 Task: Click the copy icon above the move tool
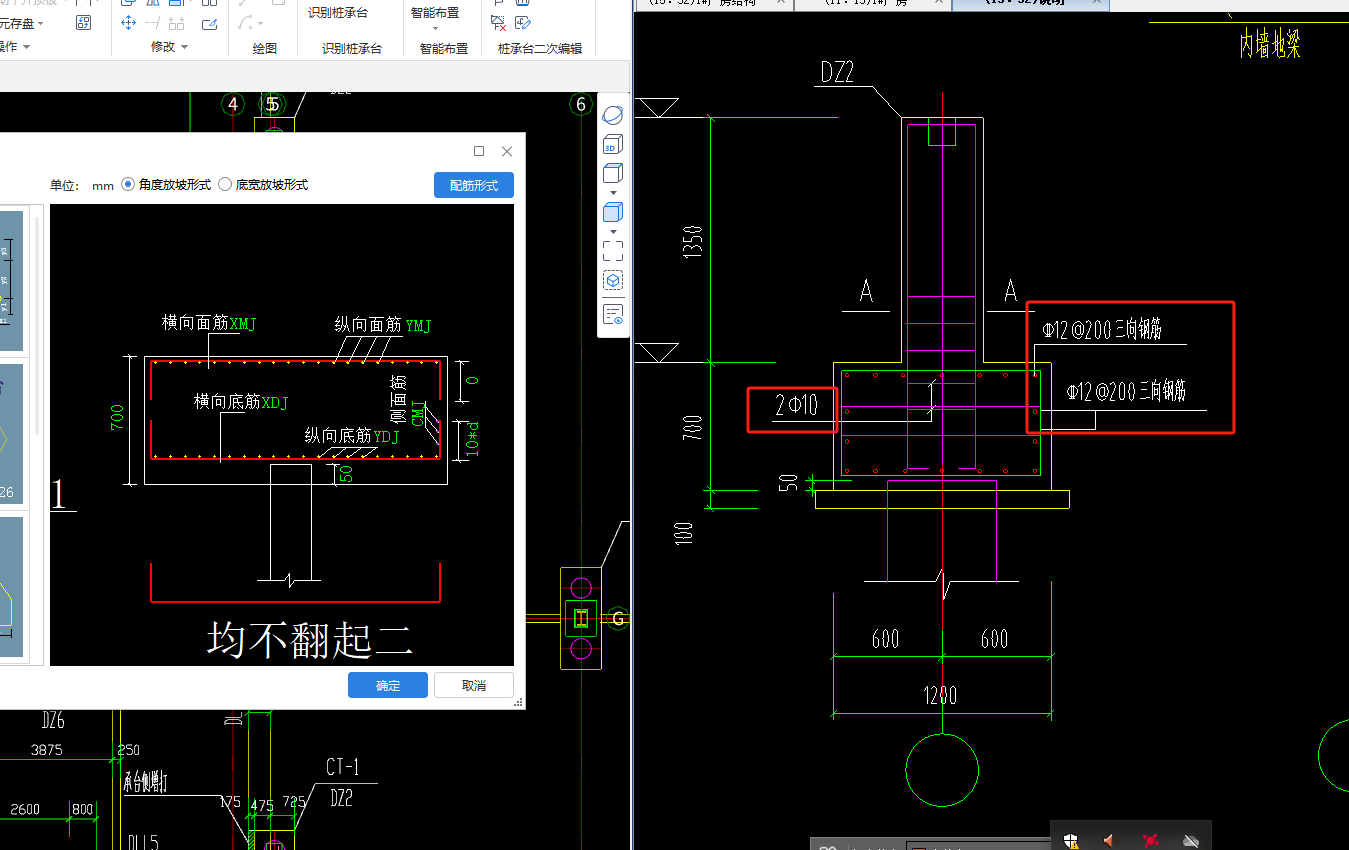tap(128, 3)
